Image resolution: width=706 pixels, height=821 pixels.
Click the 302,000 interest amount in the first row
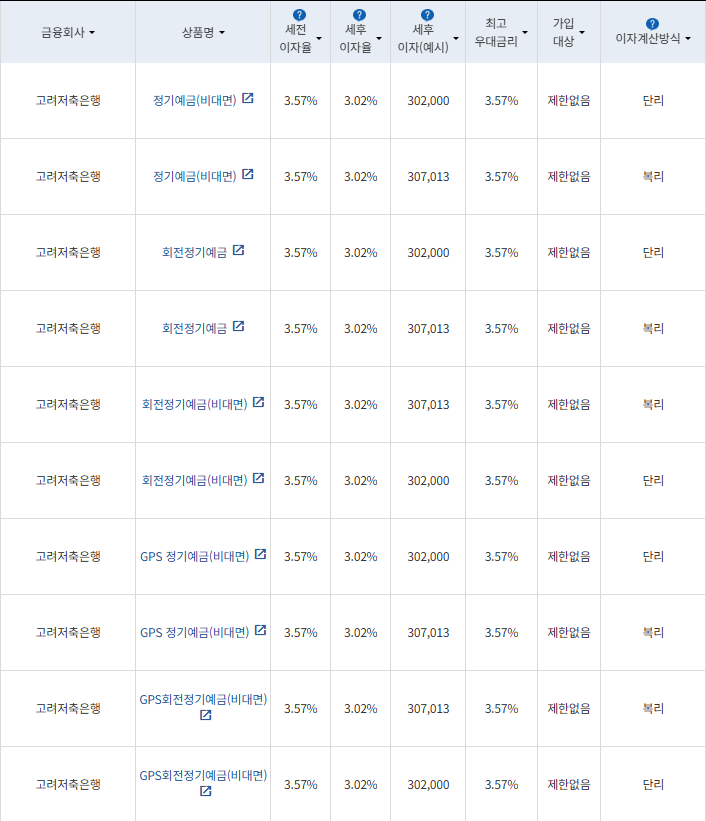tap(427, 100)
